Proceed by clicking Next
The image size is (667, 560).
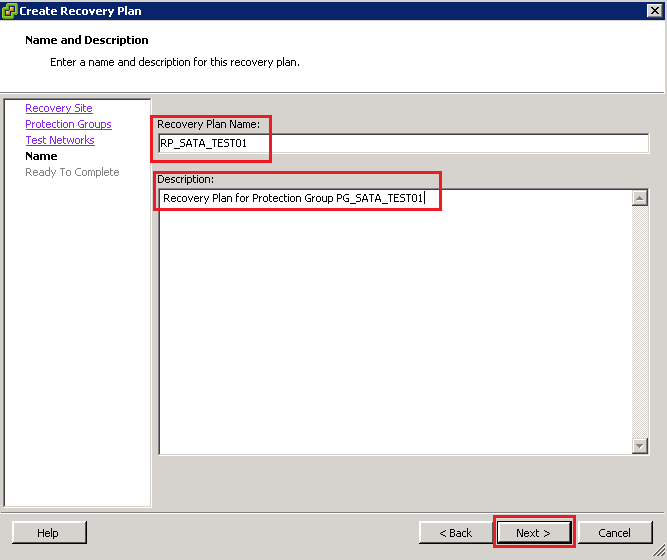coord(533,533)
